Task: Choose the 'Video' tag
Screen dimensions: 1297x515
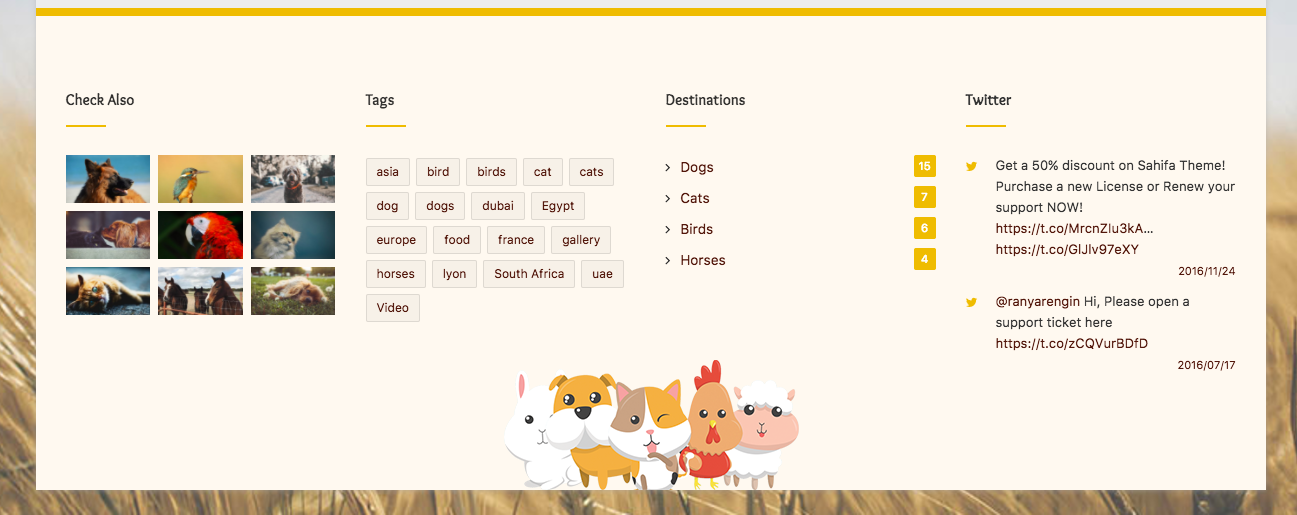Action: pos(393,308)
